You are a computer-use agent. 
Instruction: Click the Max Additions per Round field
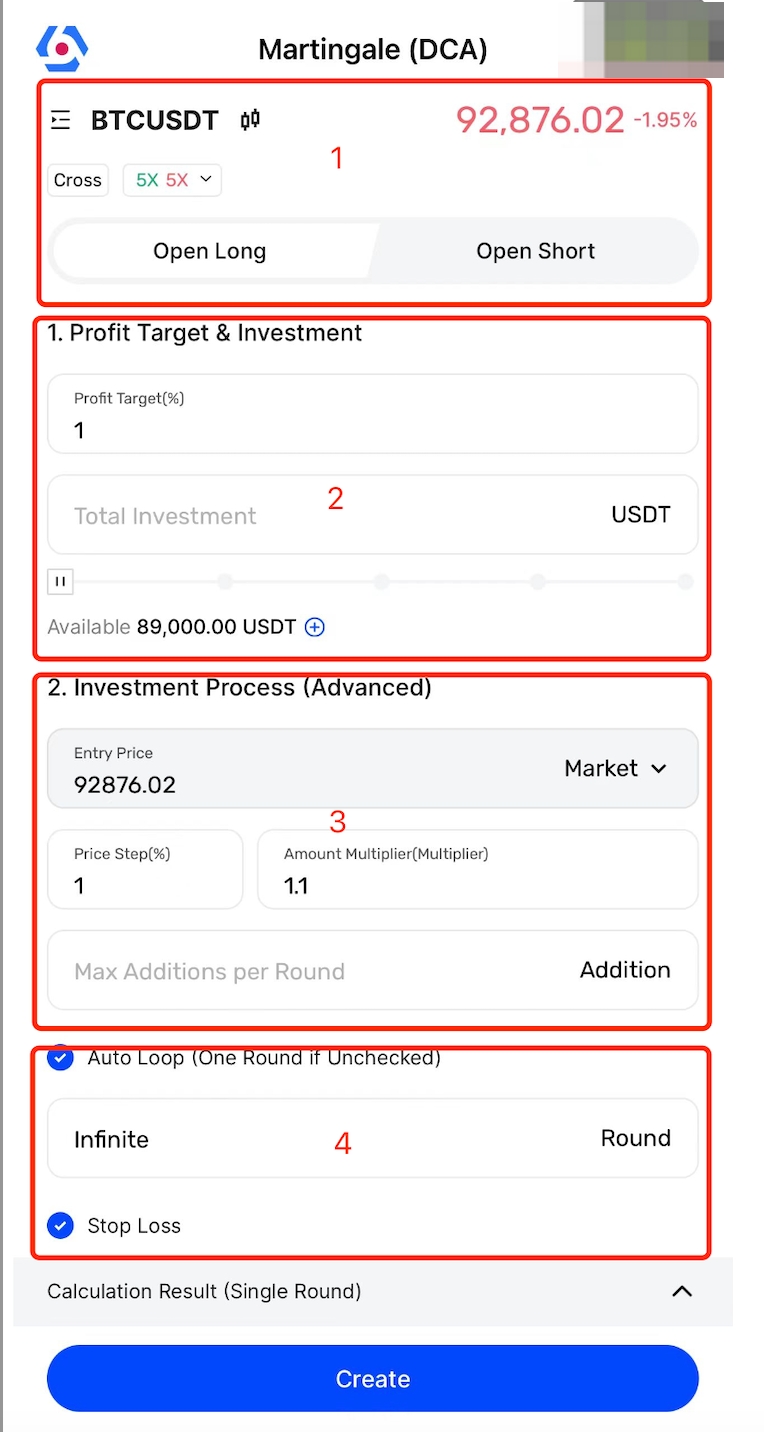(320, 971)
